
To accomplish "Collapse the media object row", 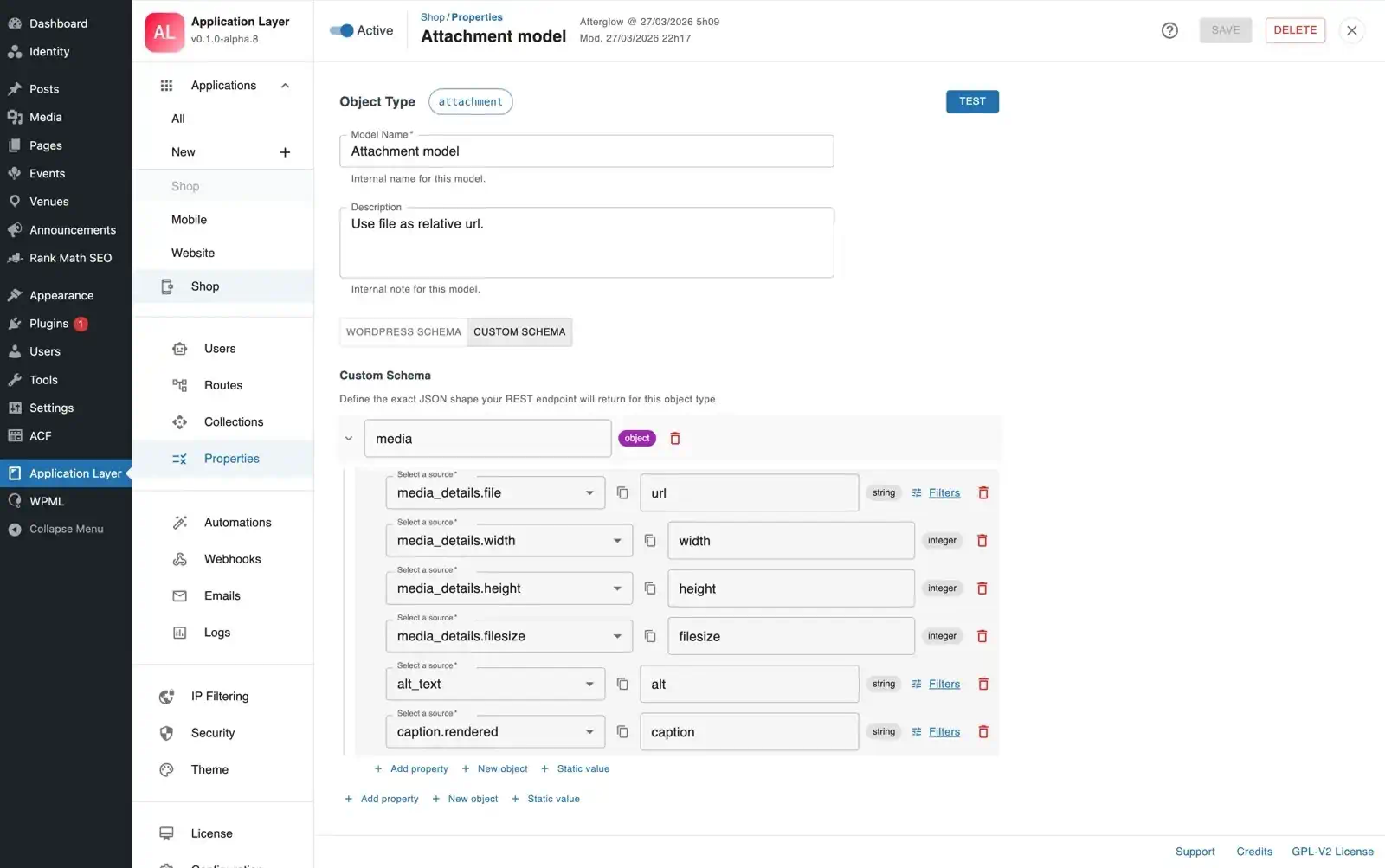I will 348,438.
